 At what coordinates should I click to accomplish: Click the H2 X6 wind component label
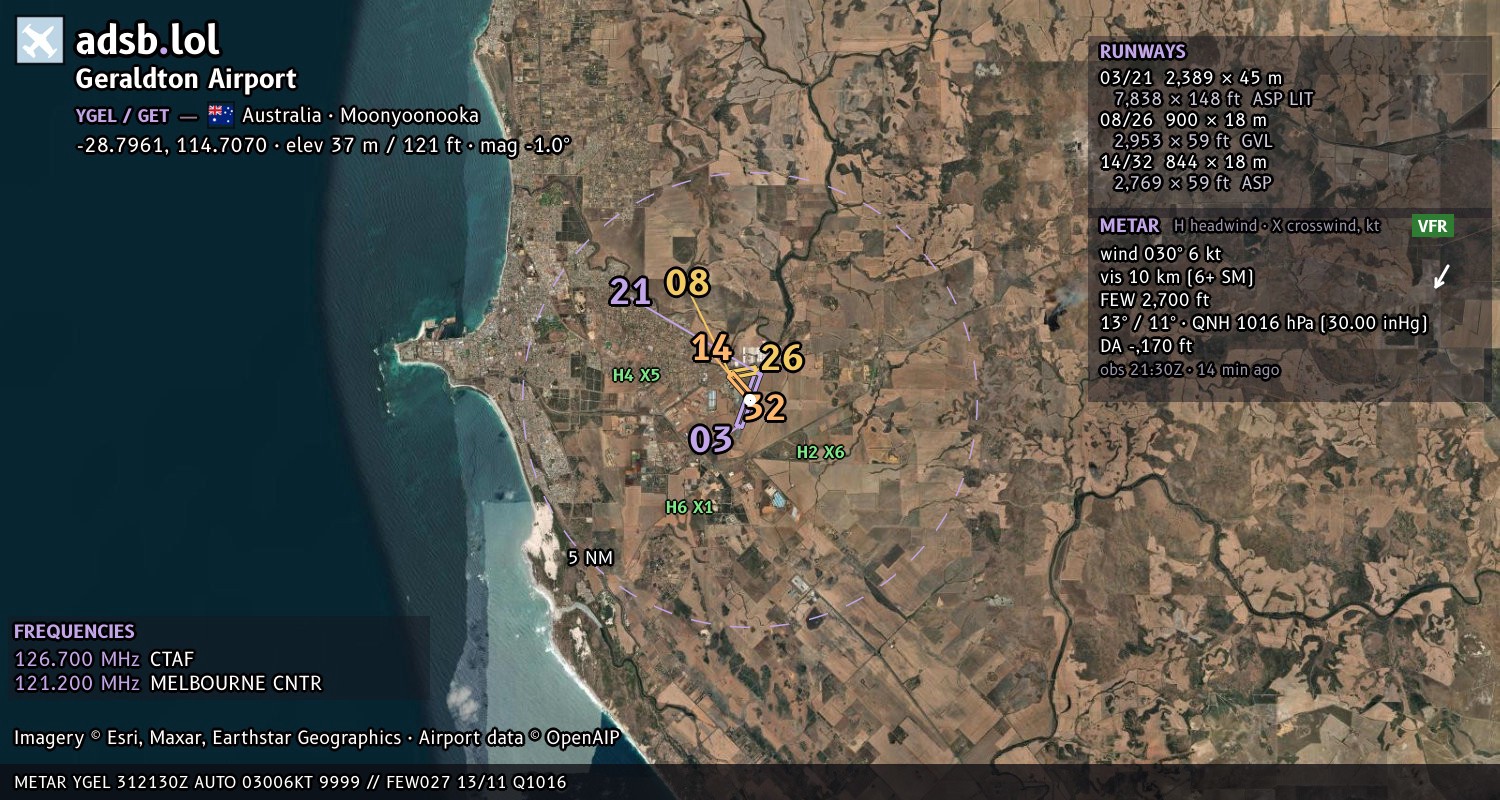click(x=820, y=452)
